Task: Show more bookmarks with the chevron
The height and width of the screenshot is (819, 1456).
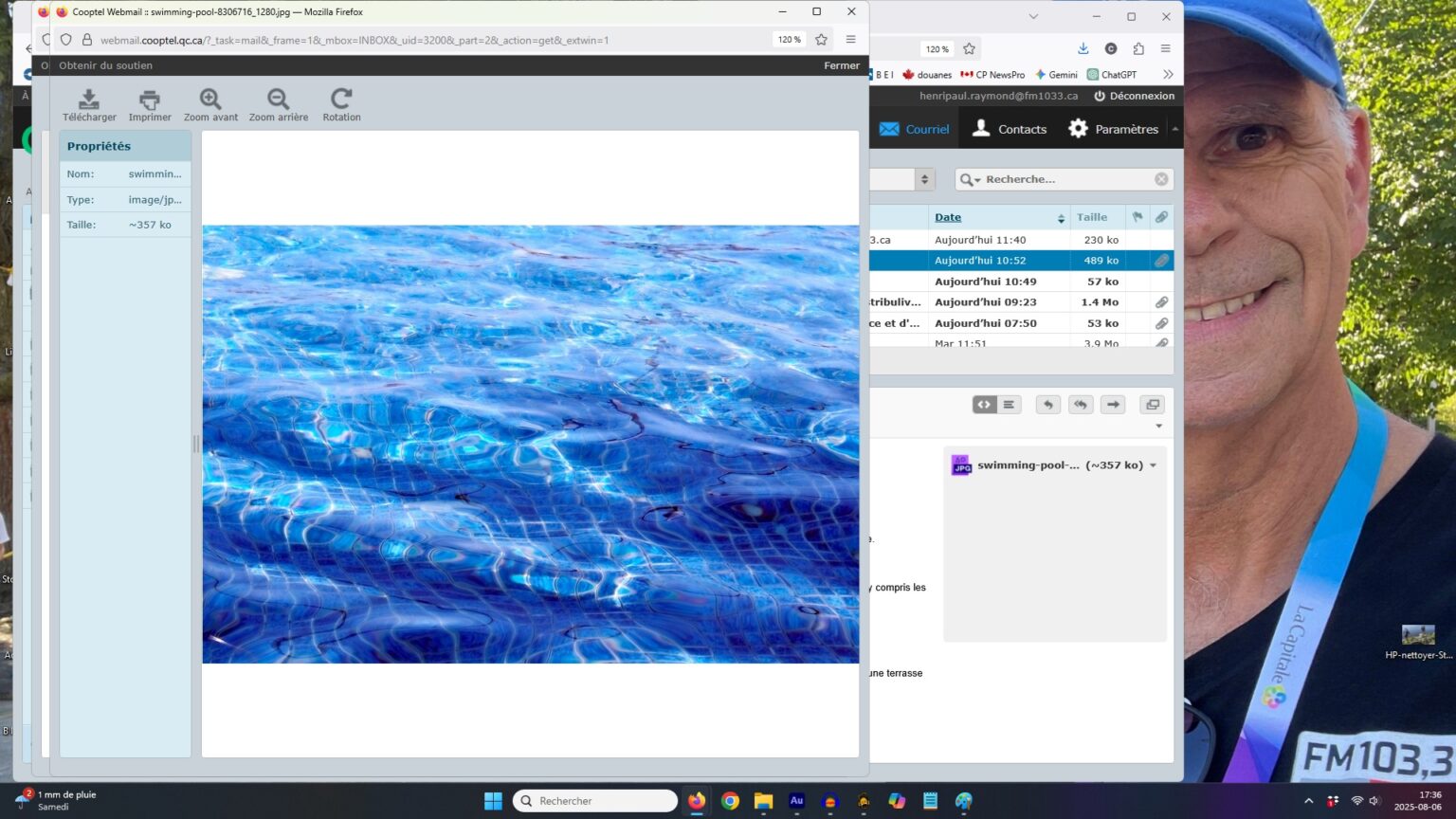Action: coord(1168,75)
